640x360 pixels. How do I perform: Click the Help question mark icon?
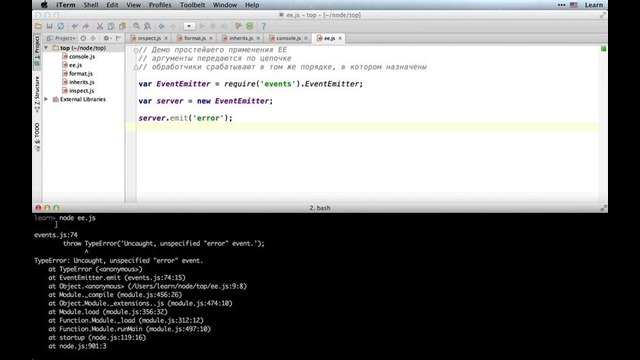[264, 26]
